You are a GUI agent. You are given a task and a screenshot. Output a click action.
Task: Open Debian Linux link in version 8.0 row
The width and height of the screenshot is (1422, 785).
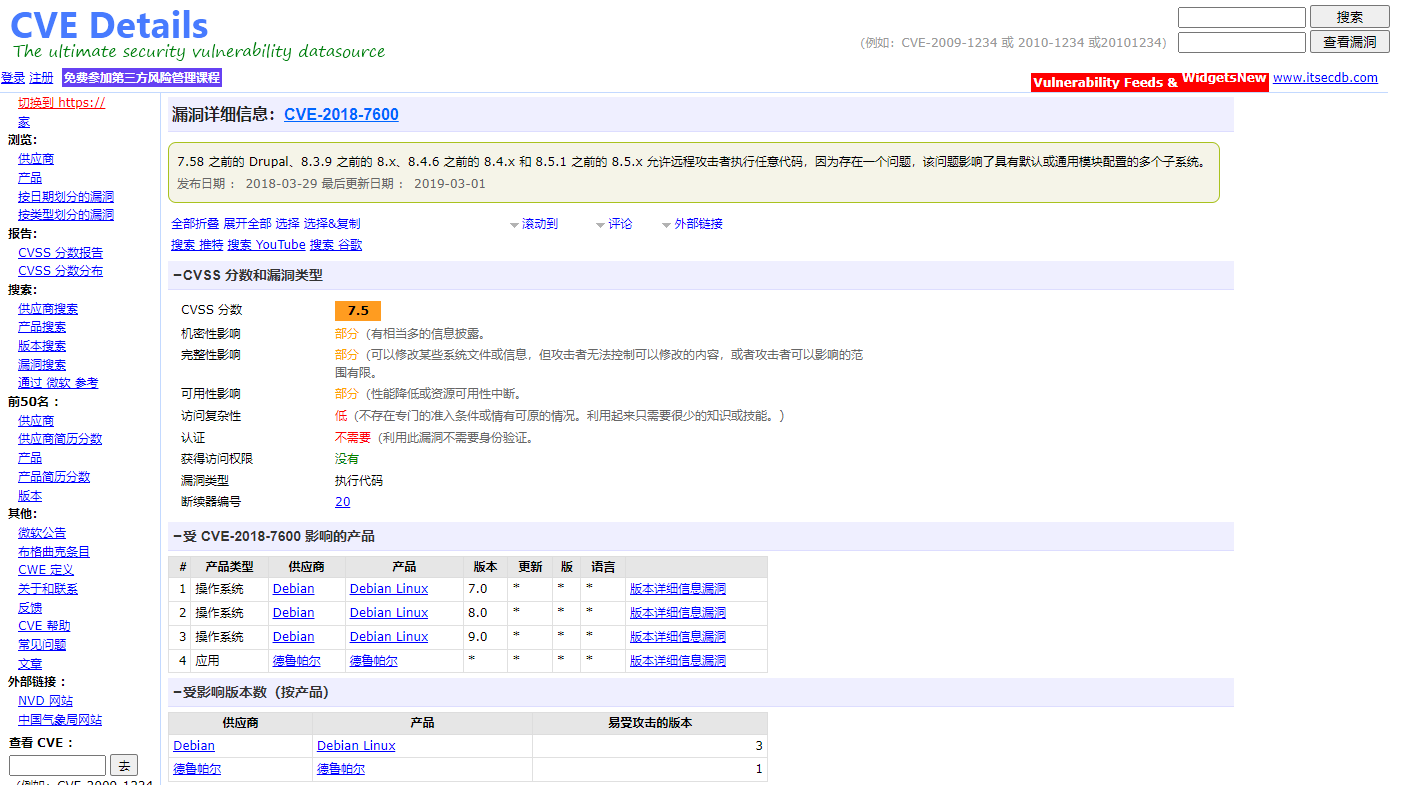[389, 613]
